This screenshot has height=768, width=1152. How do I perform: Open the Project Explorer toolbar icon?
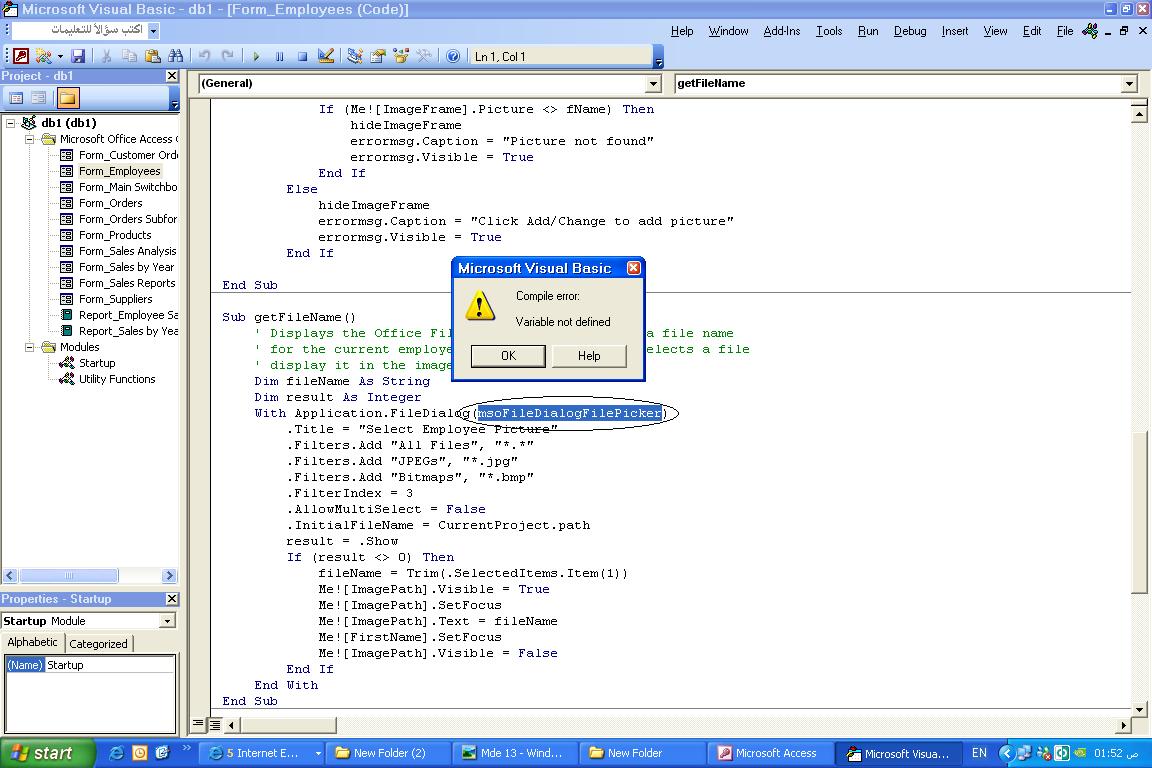[x=355, y=56]
